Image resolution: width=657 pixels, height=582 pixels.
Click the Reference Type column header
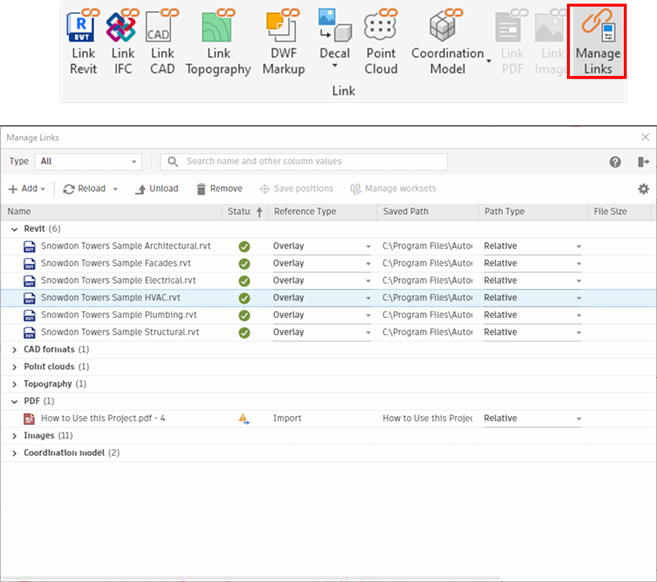click(323, 212)
